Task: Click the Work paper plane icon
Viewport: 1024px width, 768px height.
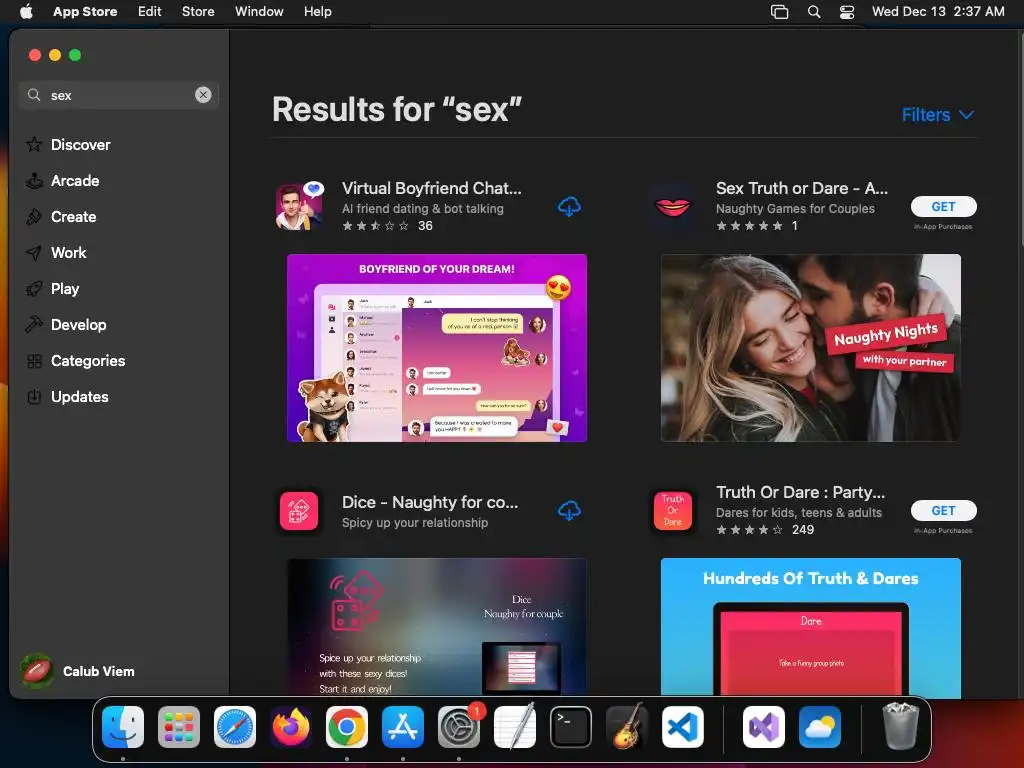Action: coord(34,253)
